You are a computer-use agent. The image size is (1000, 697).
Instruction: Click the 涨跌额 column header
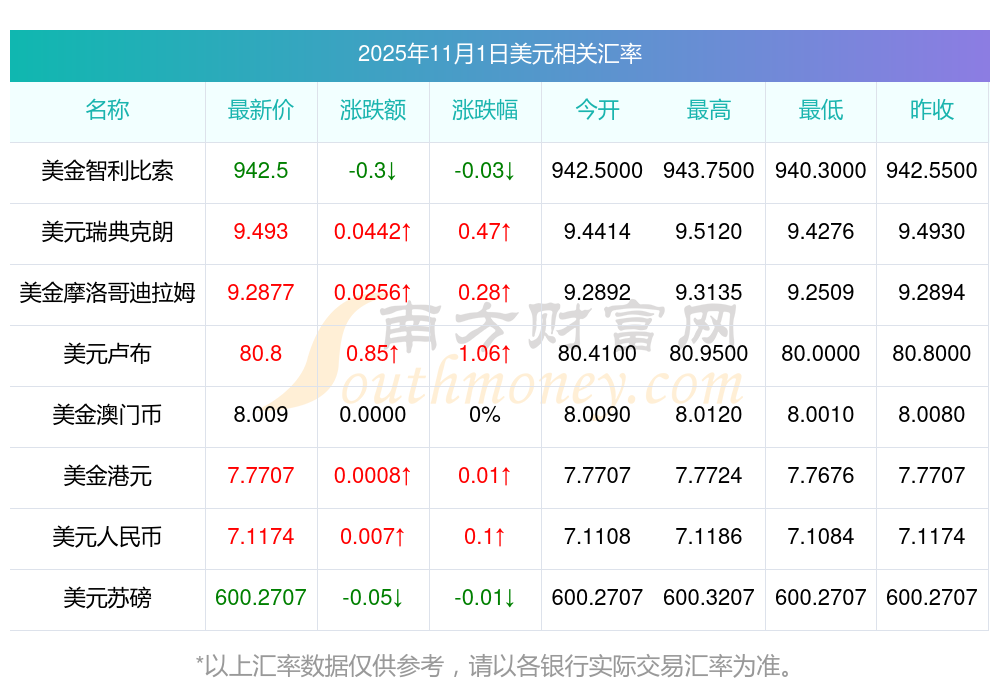pos(373,110)
